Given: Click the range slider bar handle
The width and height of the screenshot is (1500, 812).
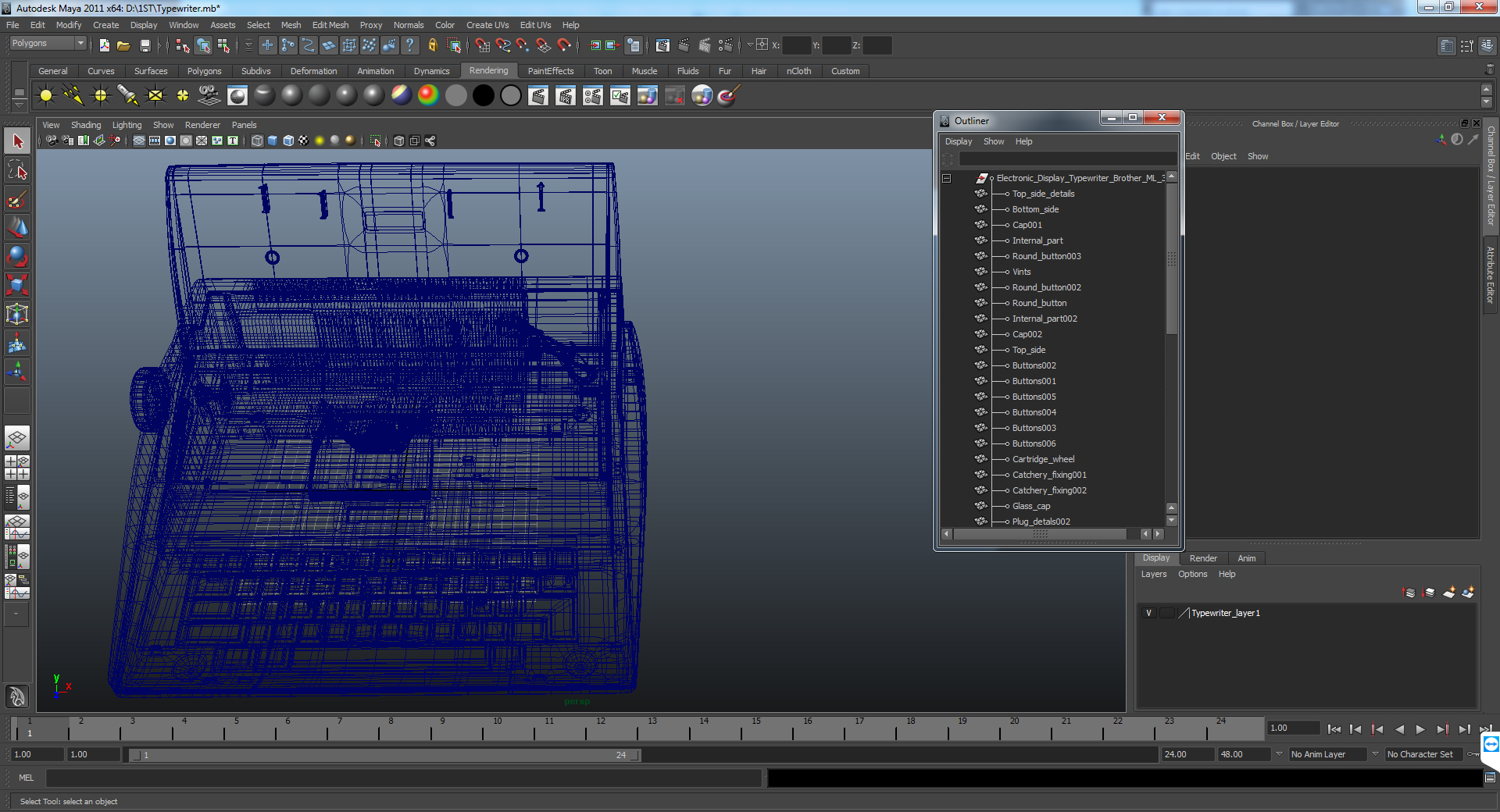Looking at the screenshot, I should click(384, 755).
